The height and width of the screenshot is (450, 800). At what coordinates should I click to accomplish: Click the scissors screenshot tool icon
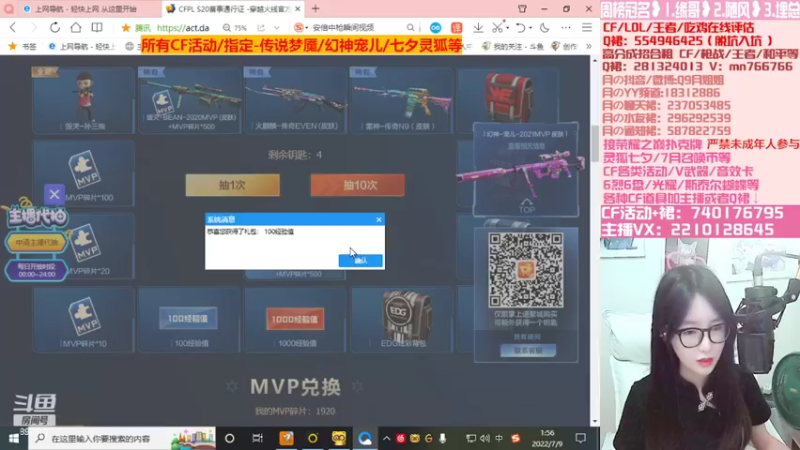(x=497, y=28)
